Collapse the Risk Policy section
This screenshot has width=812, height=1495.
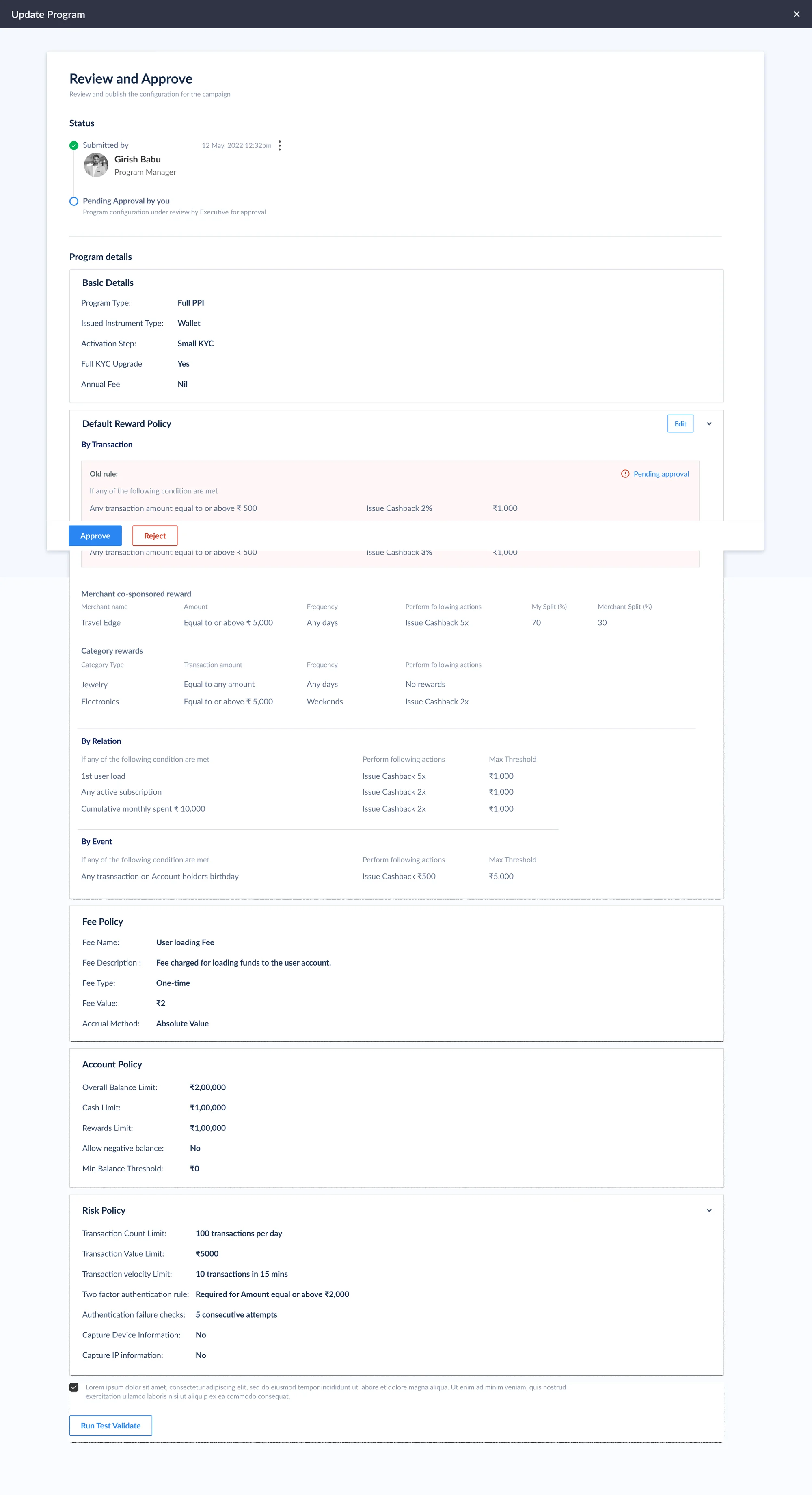(709, 1211)
